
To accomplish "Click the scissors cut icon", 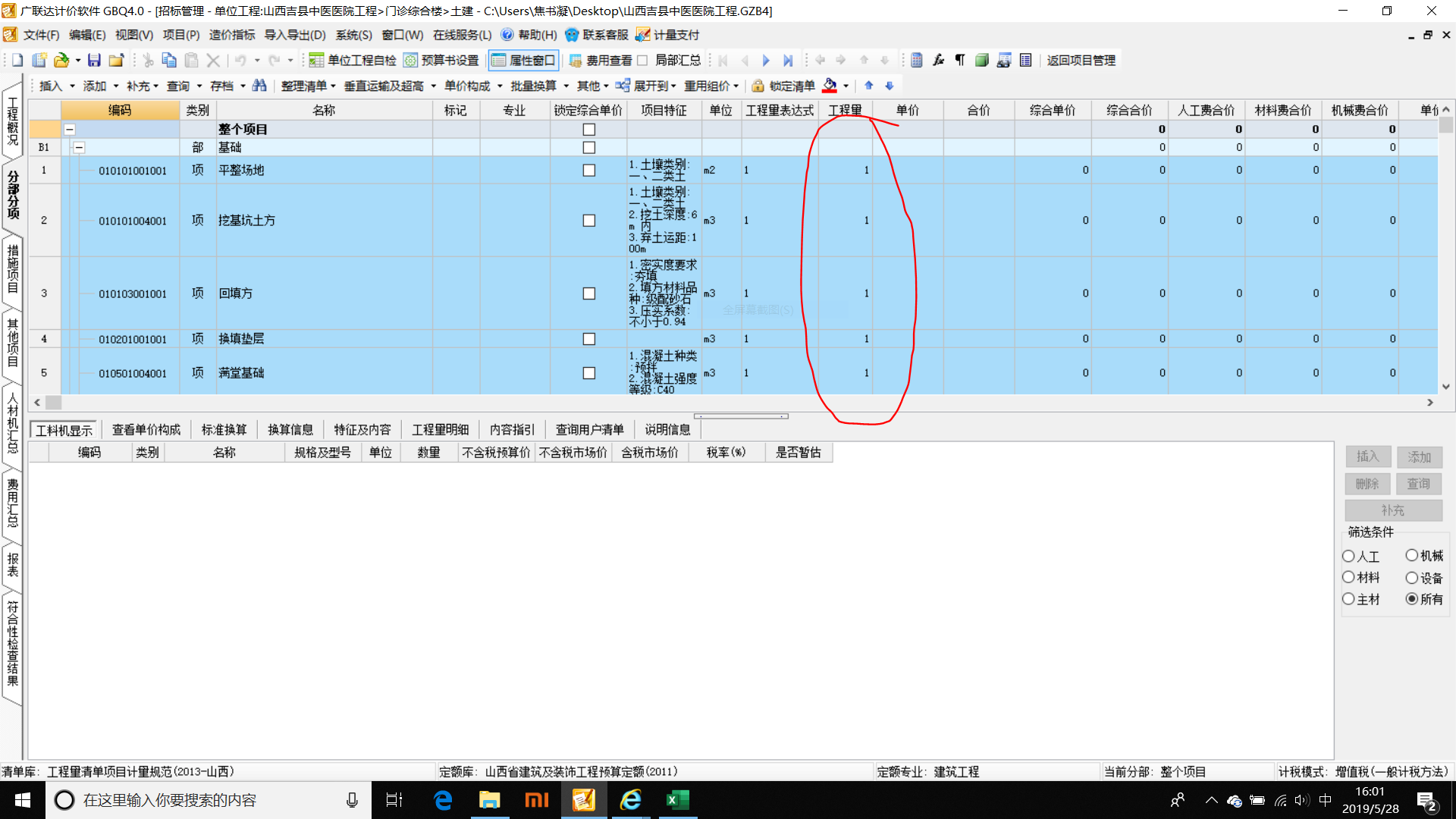I will tap(149, 60).
